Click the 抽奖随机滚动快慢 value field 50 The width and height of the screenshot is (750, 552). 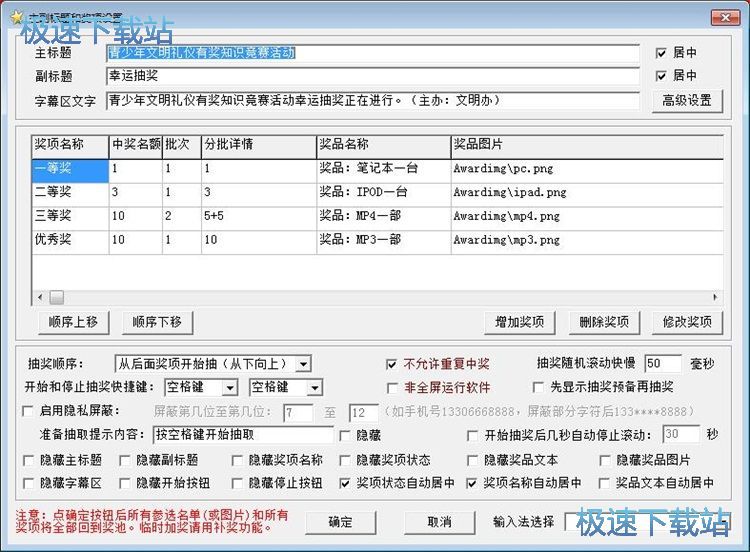tap(662, 364)
